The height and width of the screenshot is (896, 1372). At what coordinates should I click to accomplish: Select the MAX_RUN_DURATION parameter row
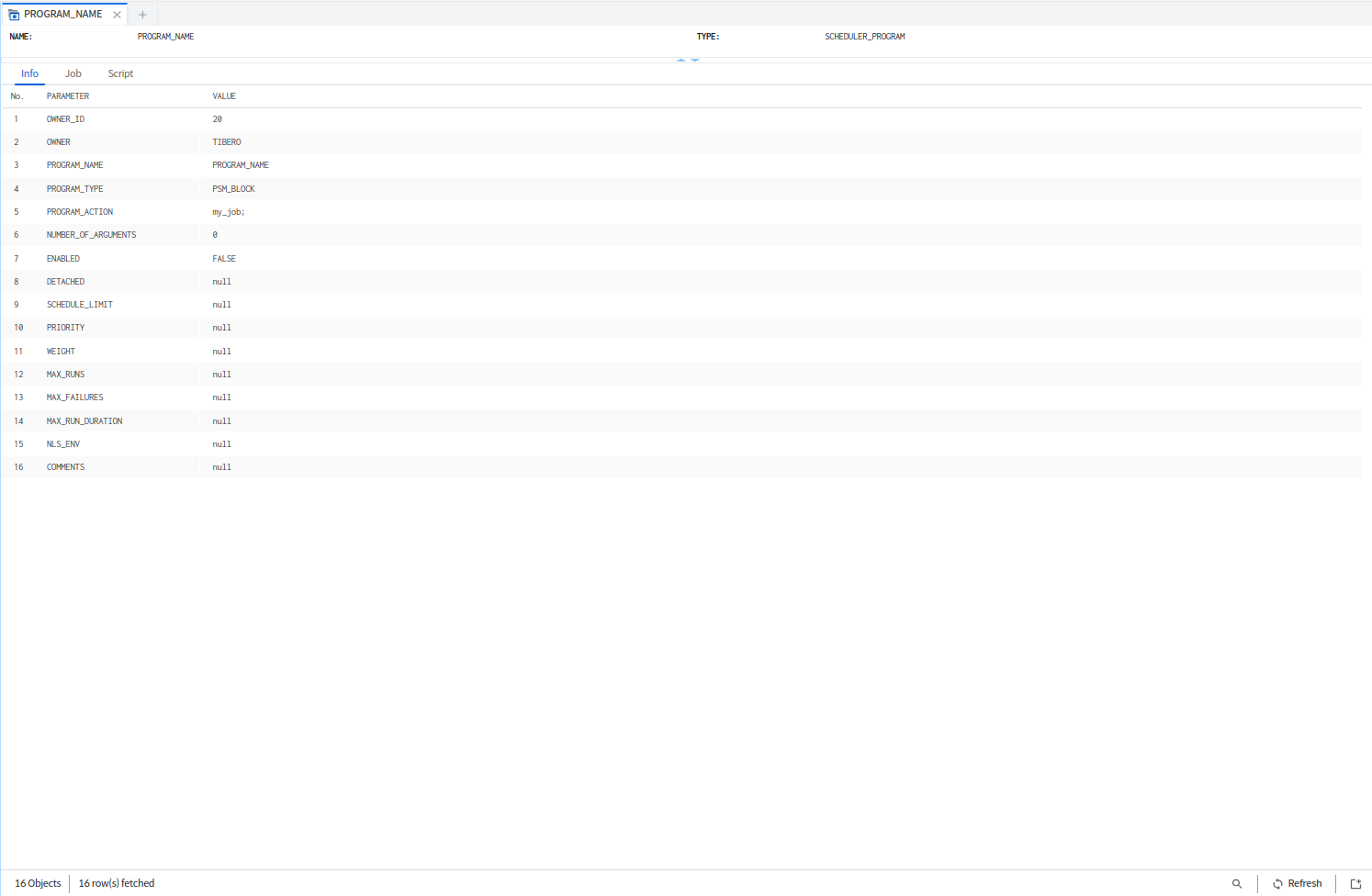pos(84,421)
